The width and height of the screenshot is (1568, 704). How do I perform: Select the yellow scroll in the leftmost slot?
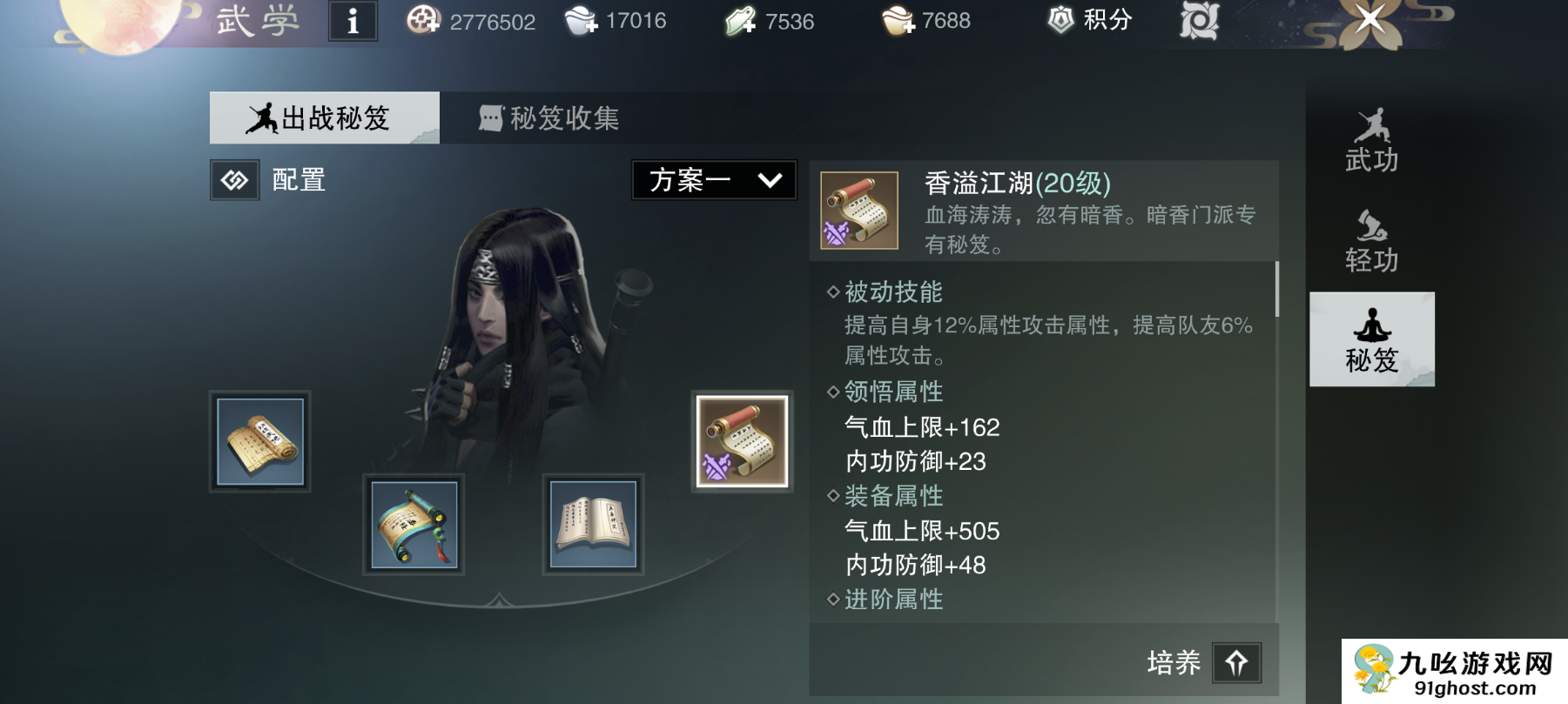(260, 441)
